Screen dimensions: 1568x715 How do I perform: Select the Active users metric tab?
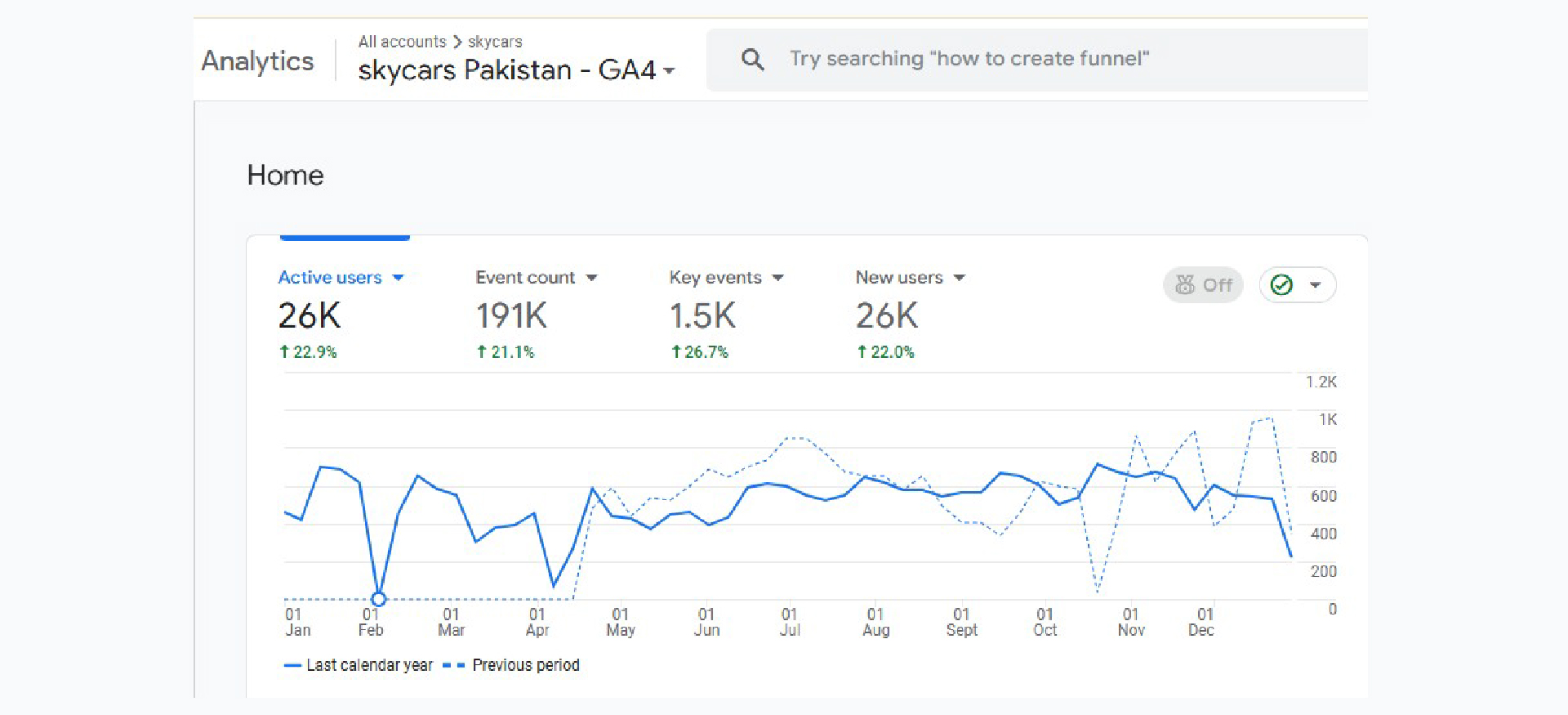[x=330, y=278]
